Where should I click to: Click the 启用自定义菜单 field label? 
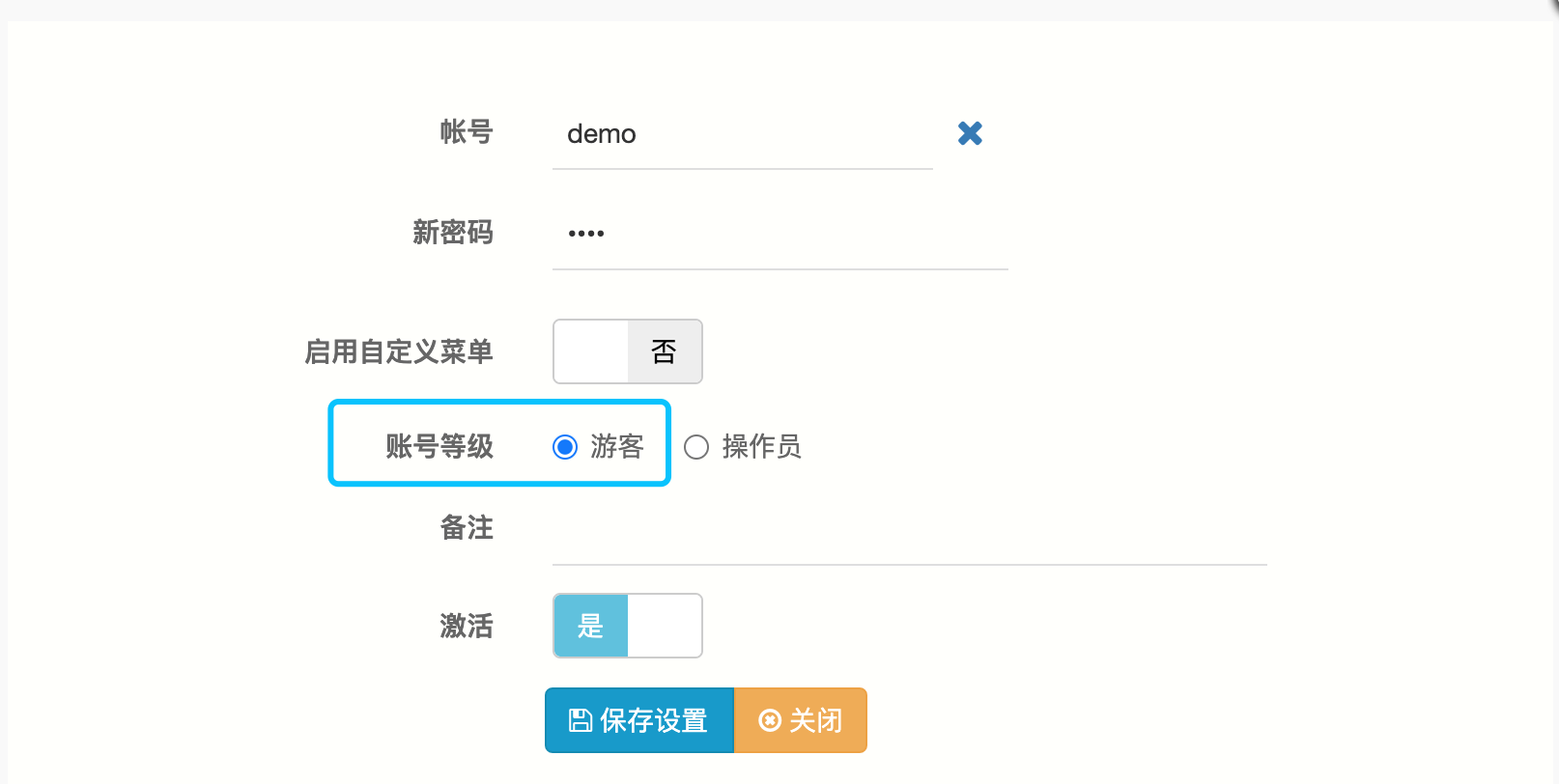coord(399,351)
